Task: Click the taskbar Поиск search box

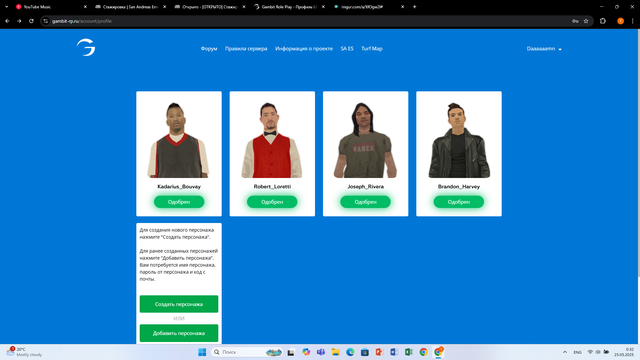Action: click(x=247, y=352)
